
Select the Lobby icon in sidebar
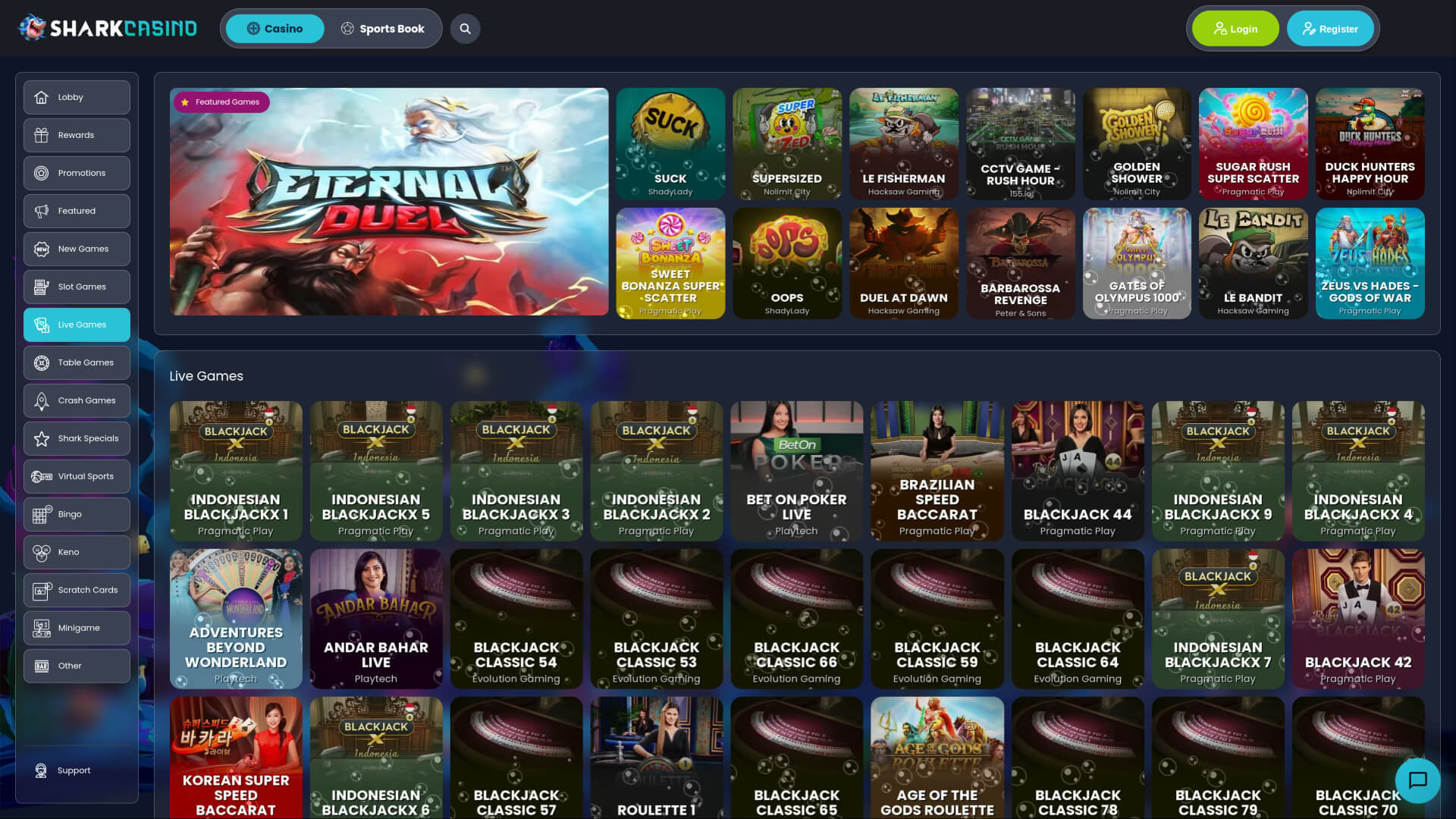(42, 97)
